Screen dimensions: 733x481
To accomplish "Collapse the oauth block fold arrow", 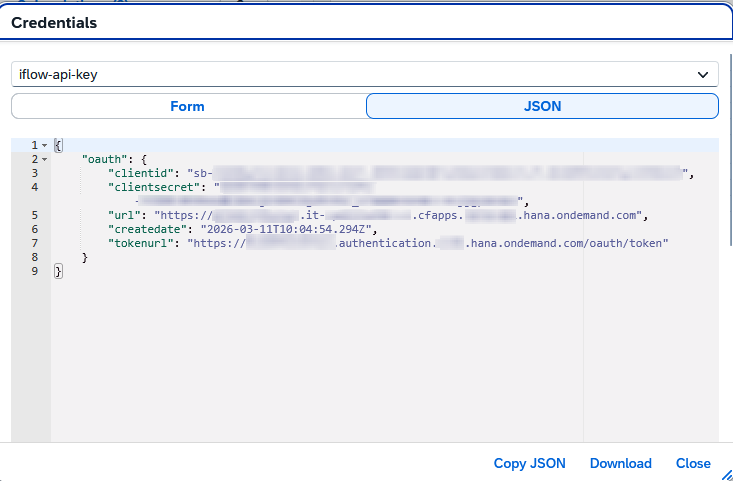I will [x=44, y=160].
